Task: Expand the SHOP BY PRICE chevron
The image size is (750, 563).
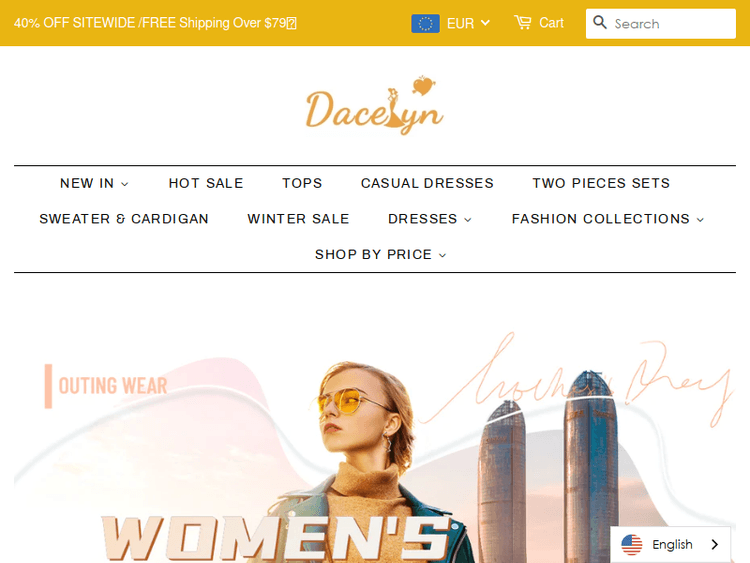Action: (442, 255)
